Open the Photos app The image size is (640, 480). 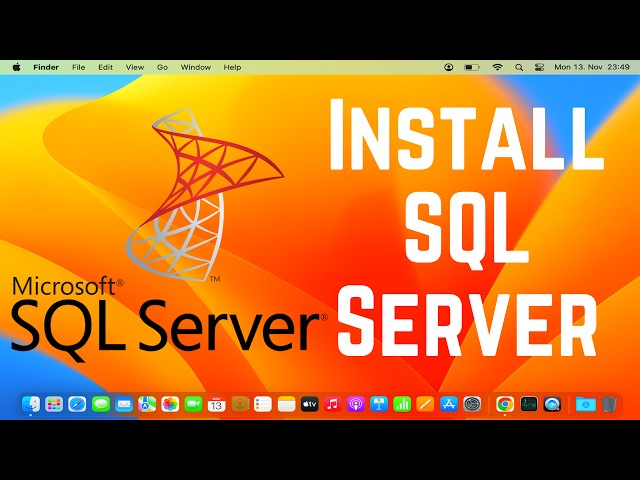tap(170, 404)
